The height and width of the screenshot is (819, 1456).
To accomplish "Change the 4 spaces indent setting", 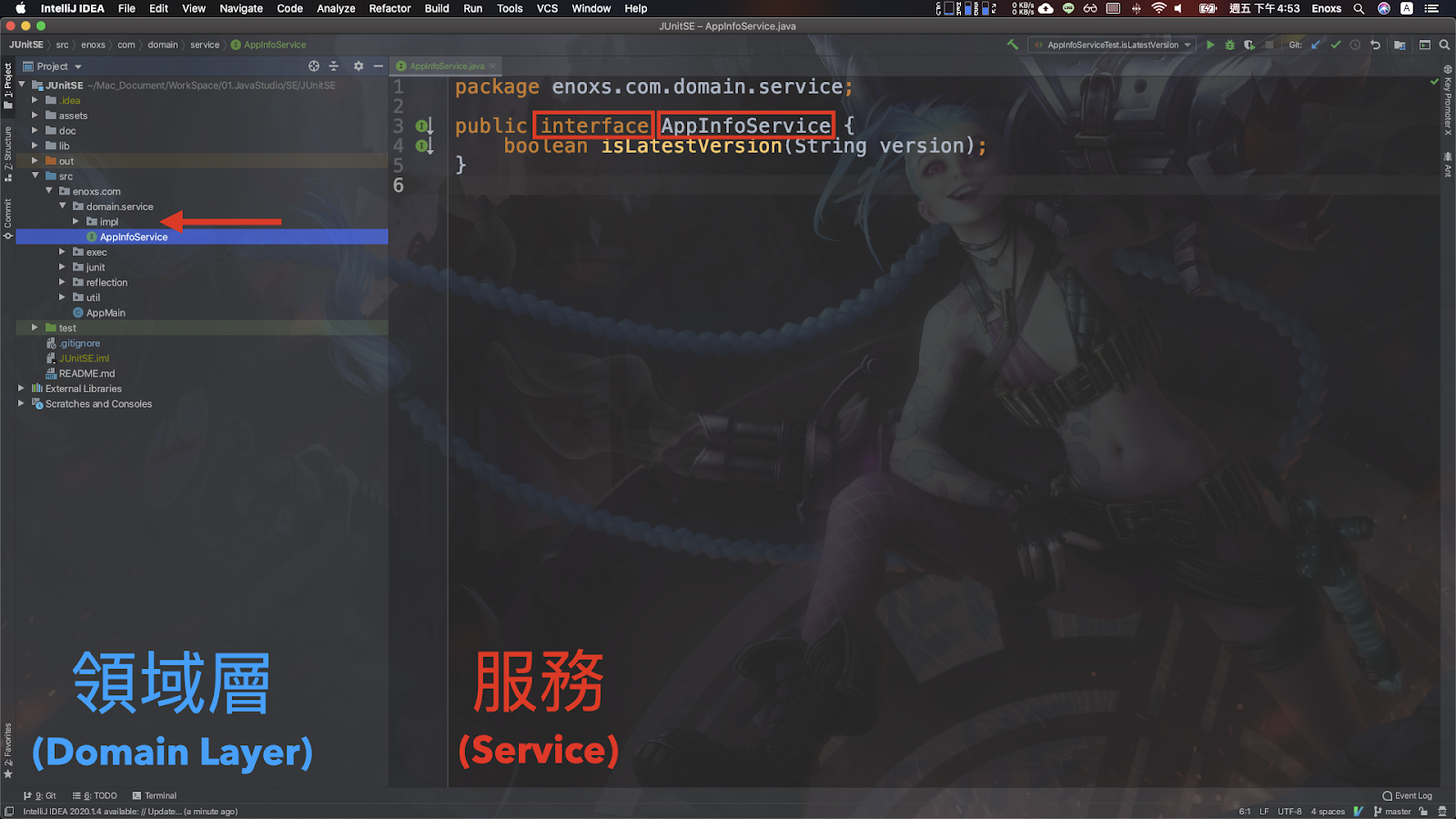I will [x=1328, y=812].
